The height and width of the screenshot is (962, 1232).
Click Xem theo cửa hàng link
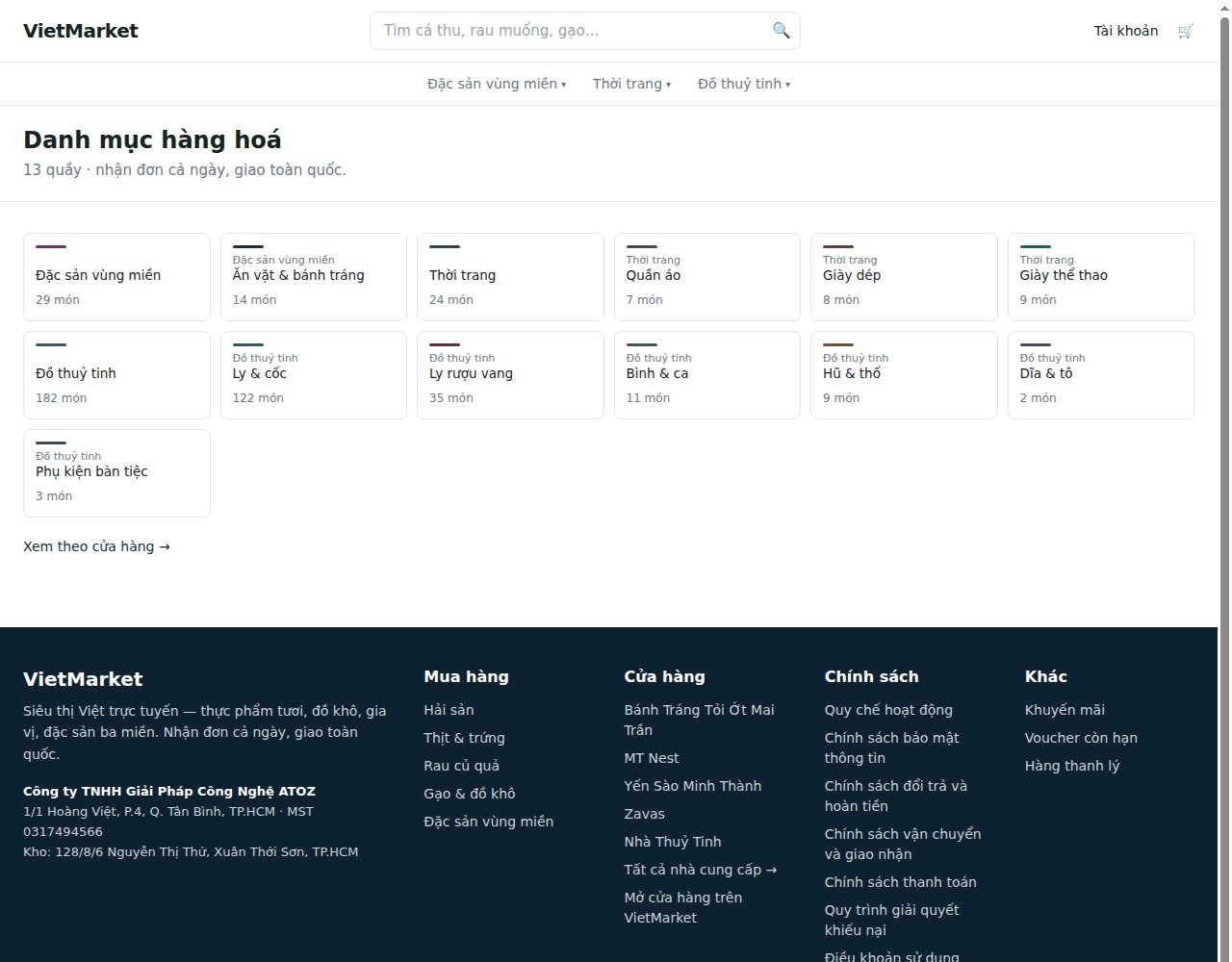(96, 546)
